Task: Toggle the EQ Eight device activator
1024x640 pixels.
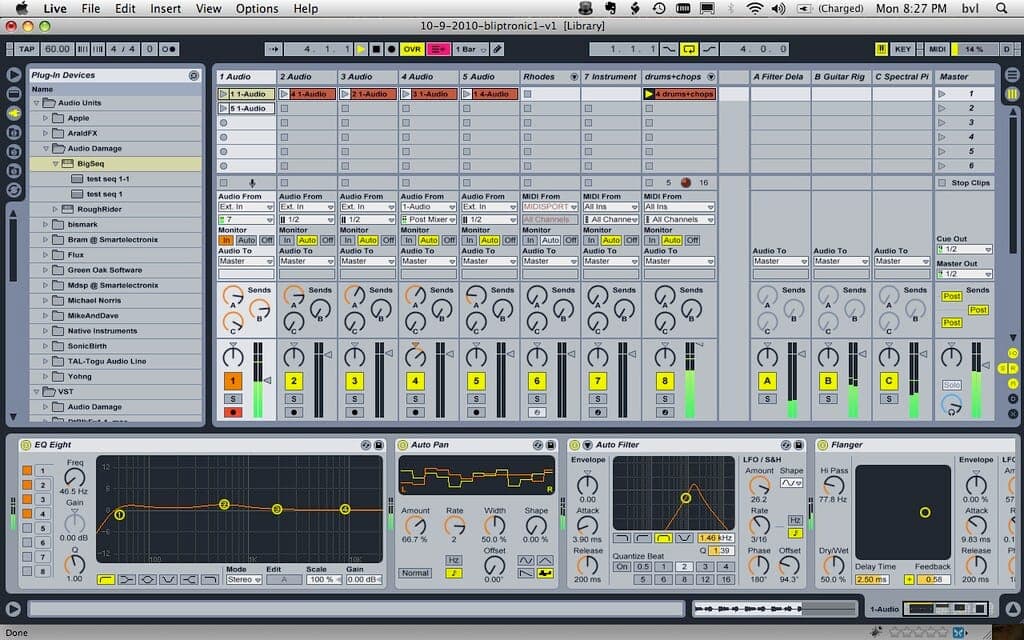Action: [26, 445]
